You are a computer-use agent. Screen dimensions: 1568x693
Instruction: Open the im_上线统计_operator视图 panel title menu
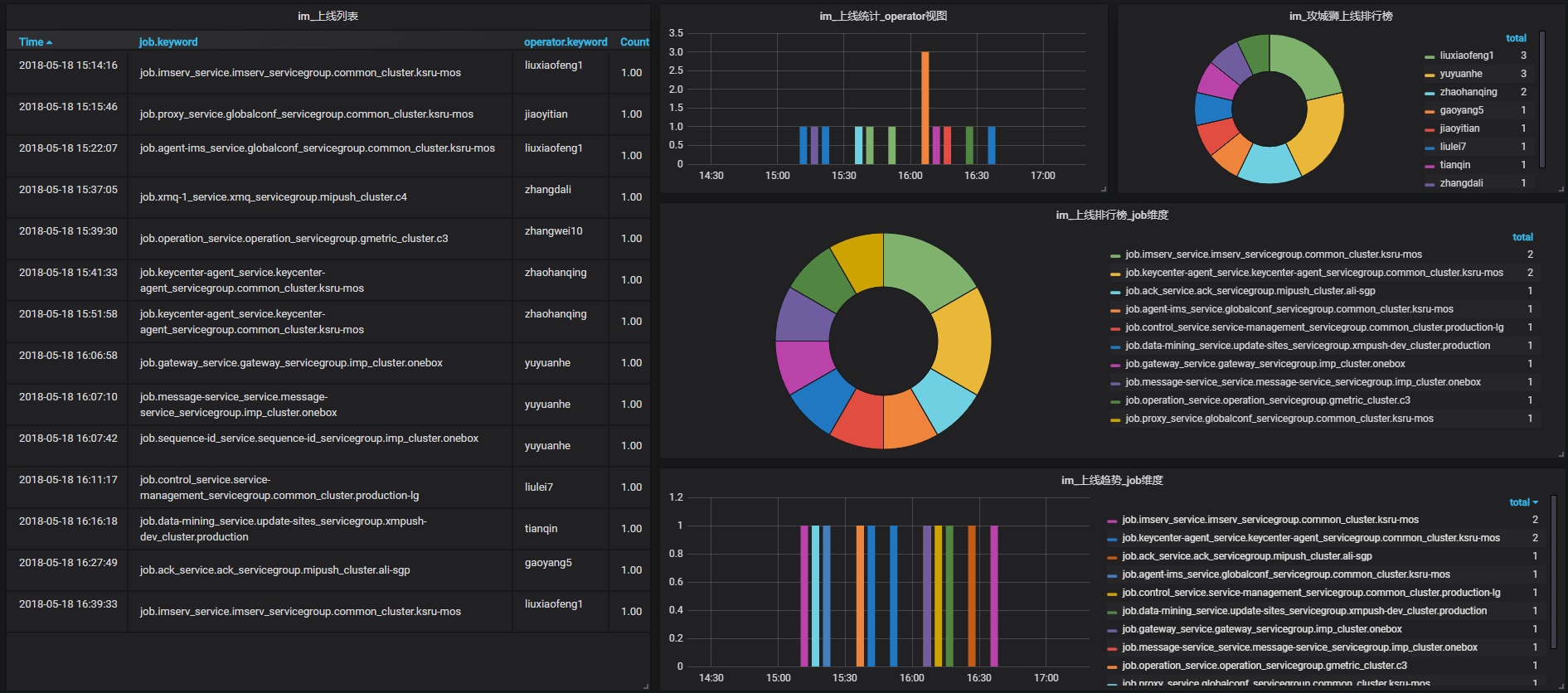coord(883,16)
